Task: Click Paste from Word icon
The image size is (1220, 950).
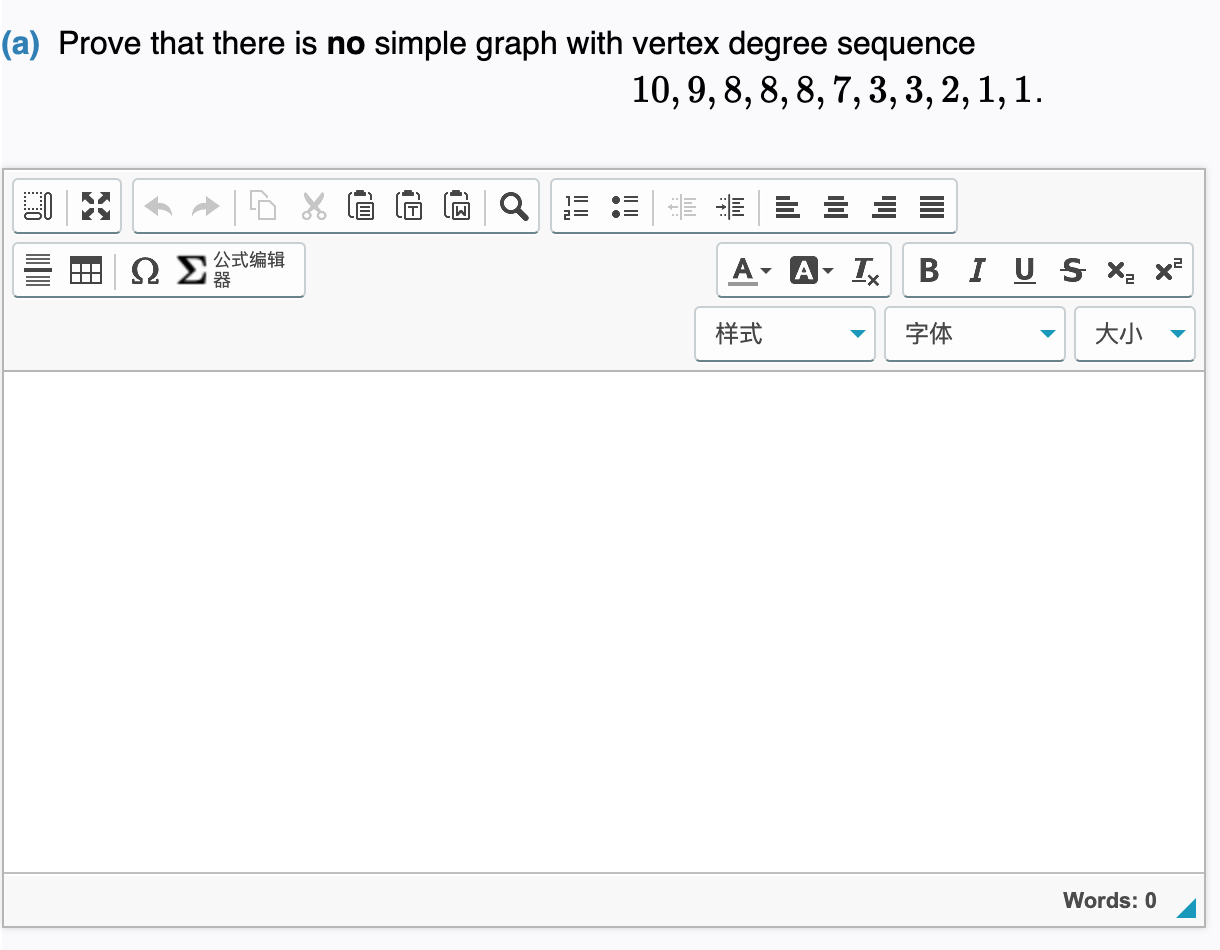Action: tap(457, 207)
